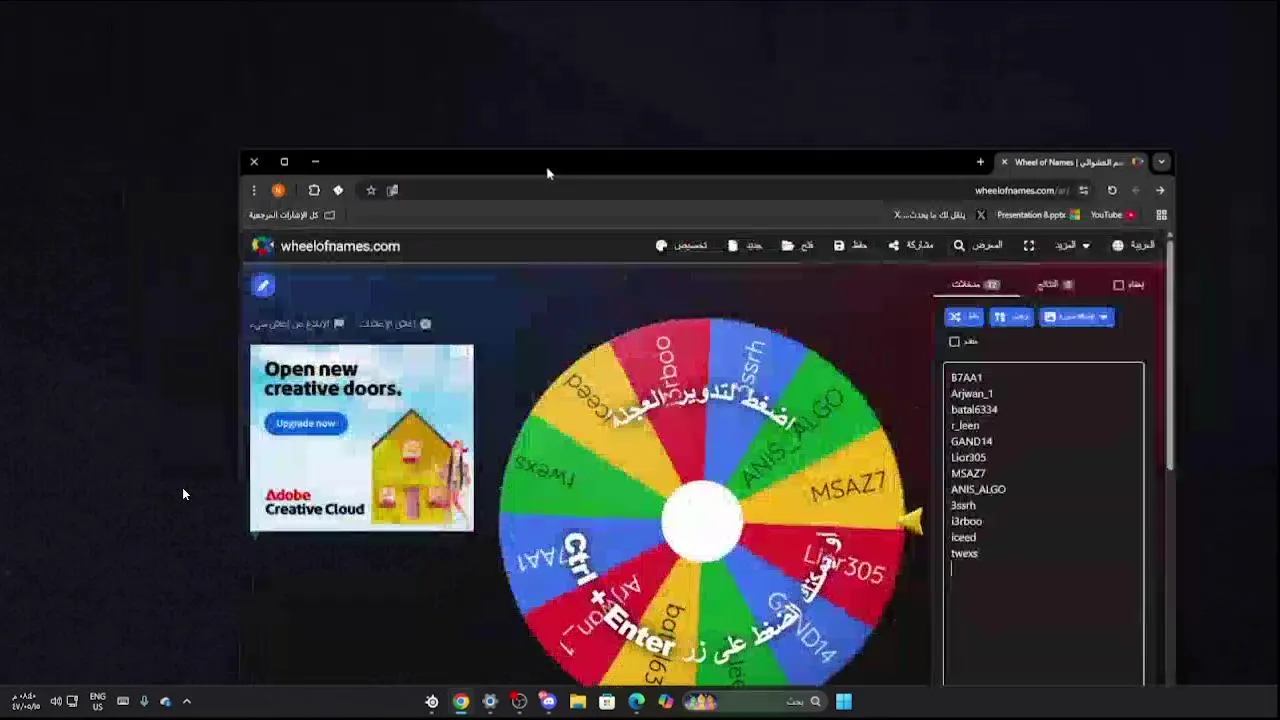The height and width of the screenshot is (720, 1280).
Task: Spin the wheel by clicking its white center
Action: point(703,522)
